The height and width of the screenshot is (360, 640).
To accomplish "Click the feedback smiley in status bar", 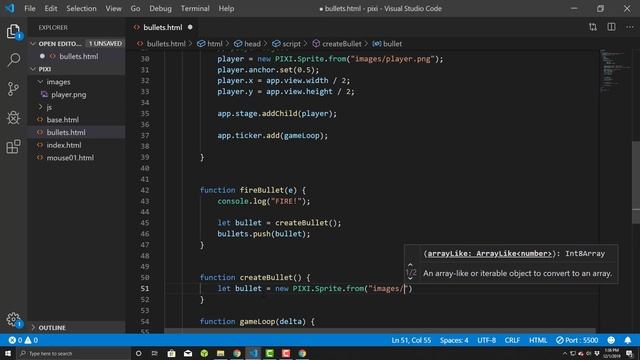I will coord(611,340).
